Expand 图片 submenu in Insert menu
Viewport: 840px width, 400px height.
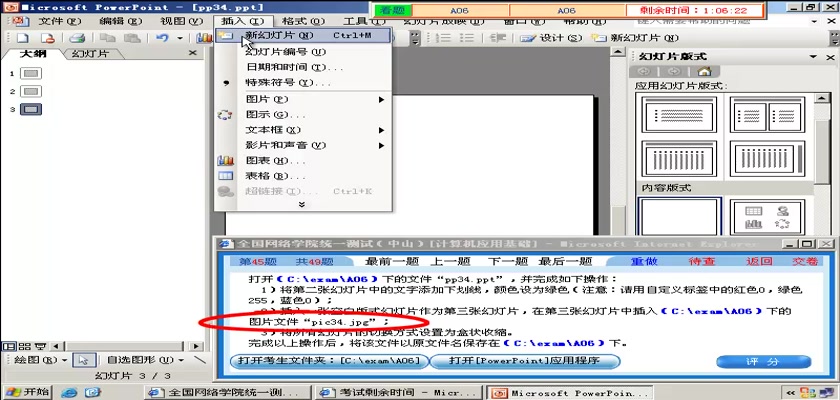point(304,100)
